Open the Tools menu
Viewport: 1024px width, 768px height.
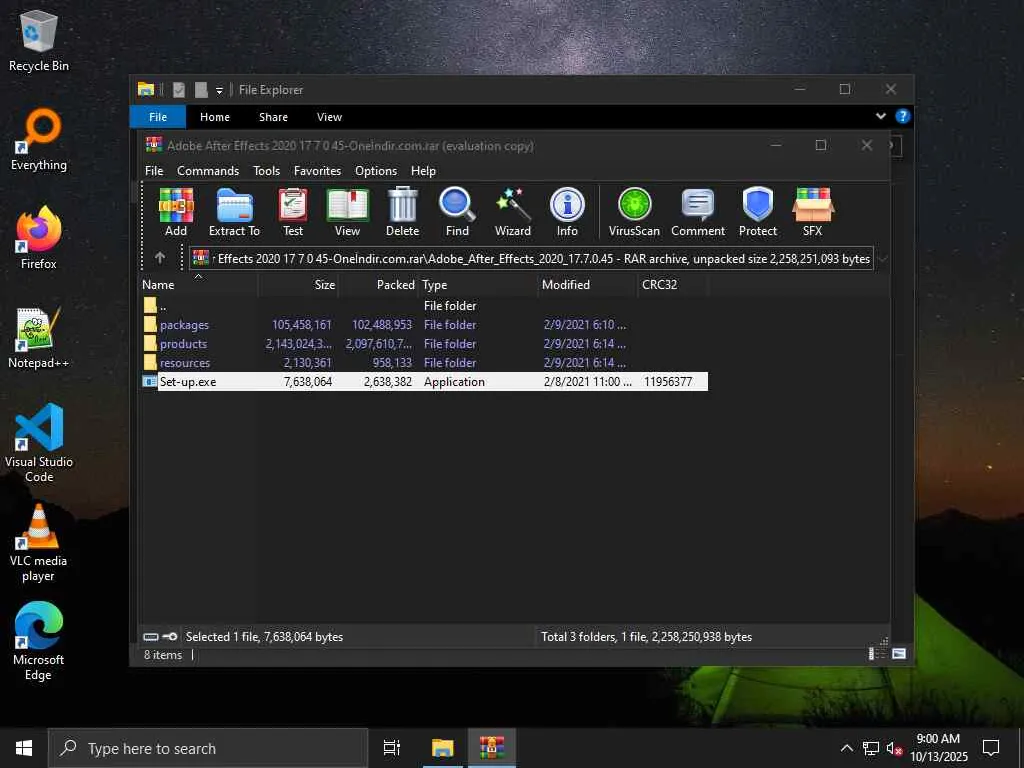(266, 170)
